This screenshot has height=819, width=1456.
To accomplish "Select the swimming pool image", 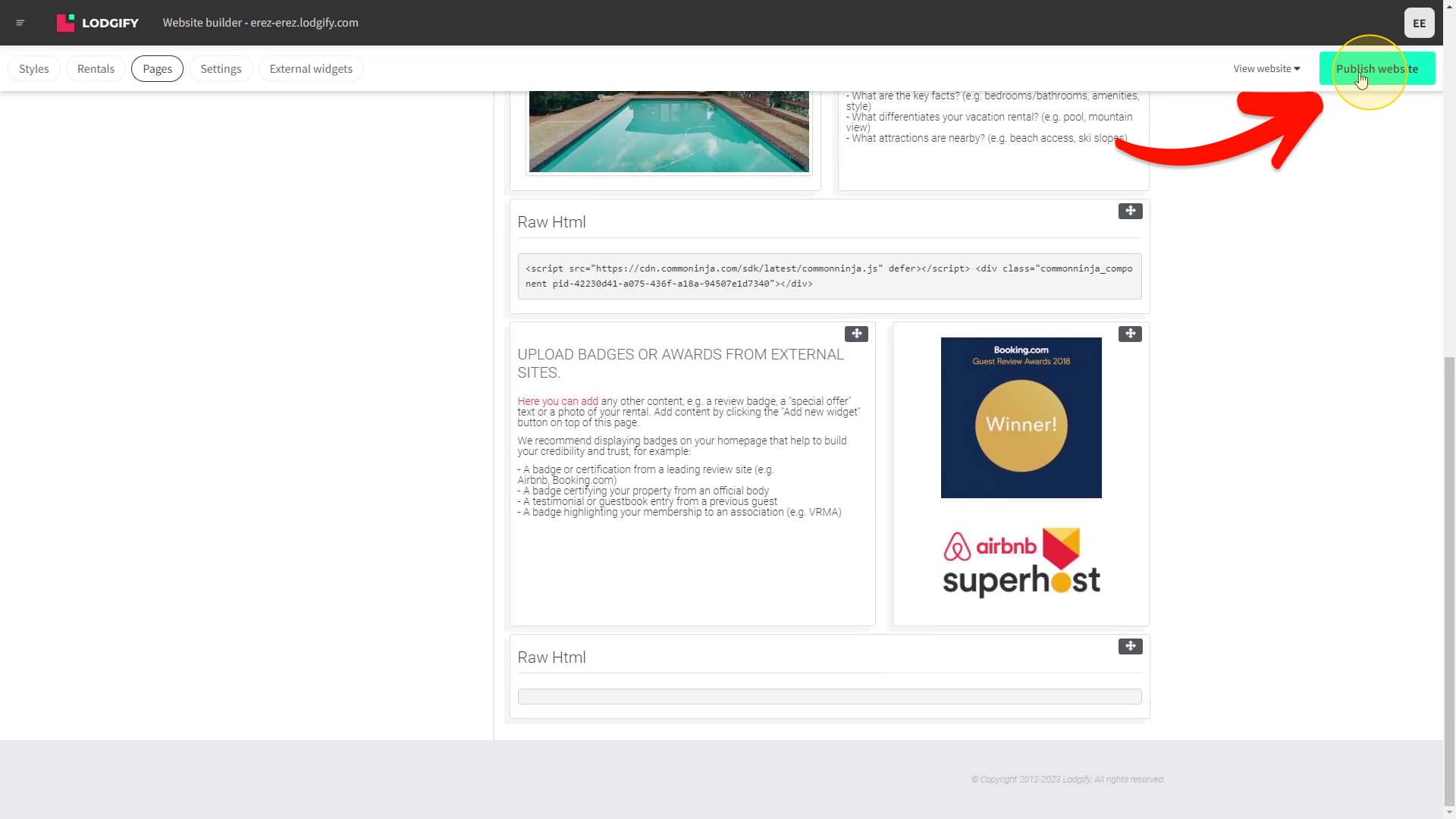I will coord(669,131).
